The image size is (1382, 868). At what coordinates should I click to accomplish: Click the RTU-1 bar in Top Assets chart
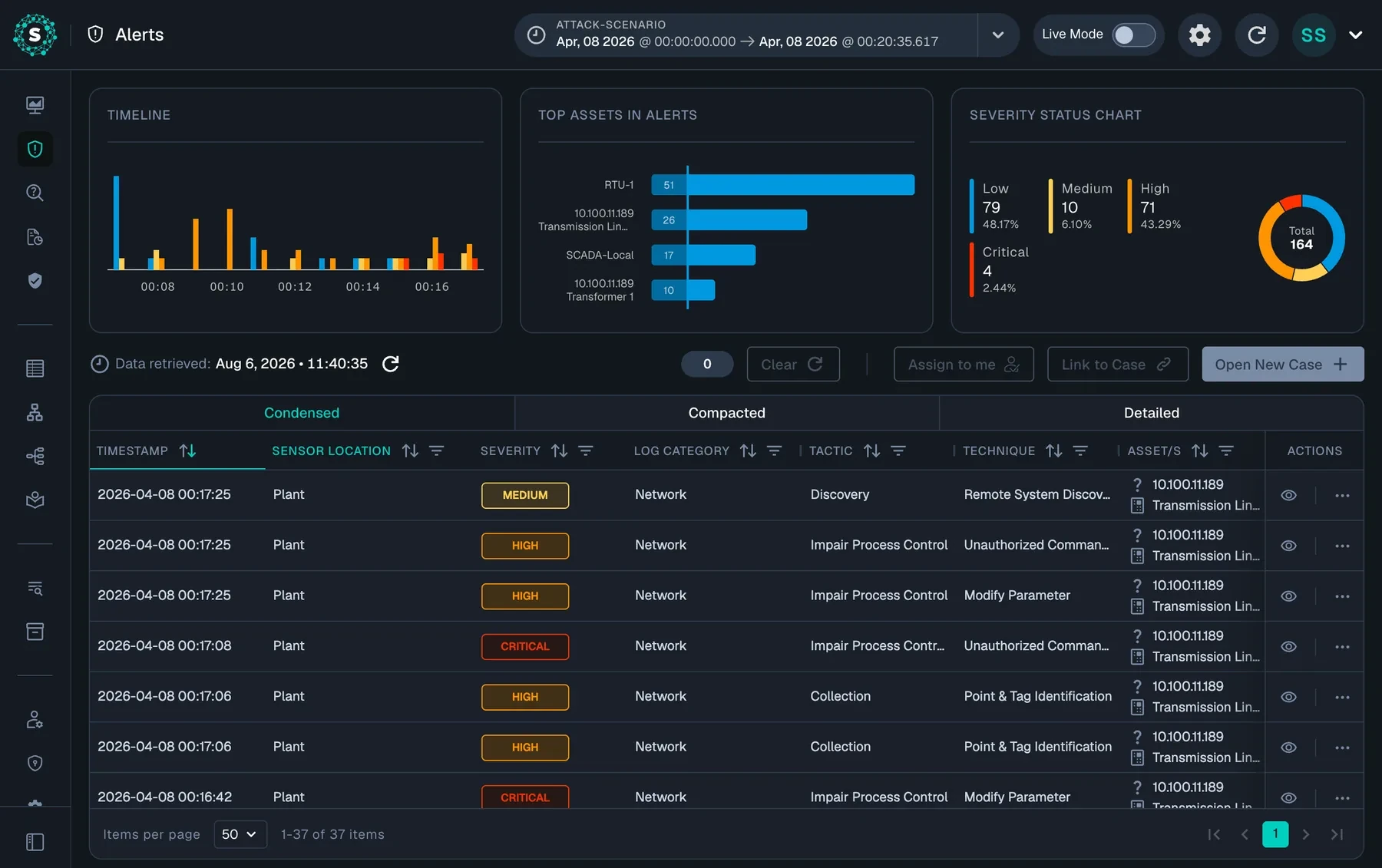[782, 185]
